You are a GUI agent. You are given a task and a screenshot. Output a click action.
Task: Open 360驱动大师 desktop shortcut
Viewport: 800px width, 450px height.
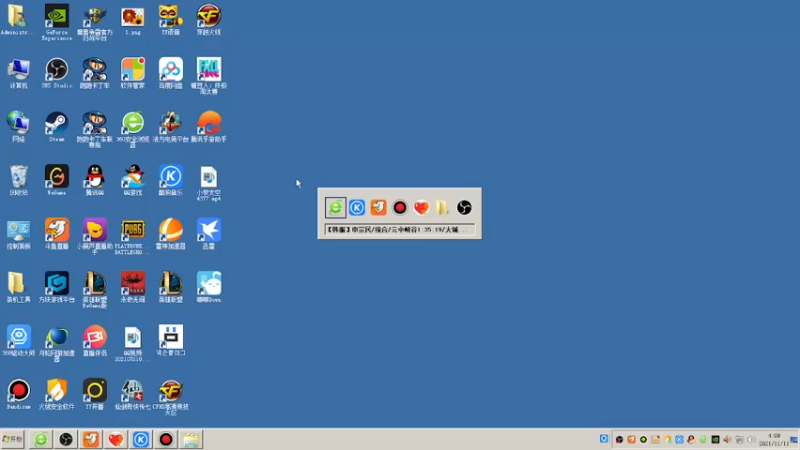coord(18,339)
